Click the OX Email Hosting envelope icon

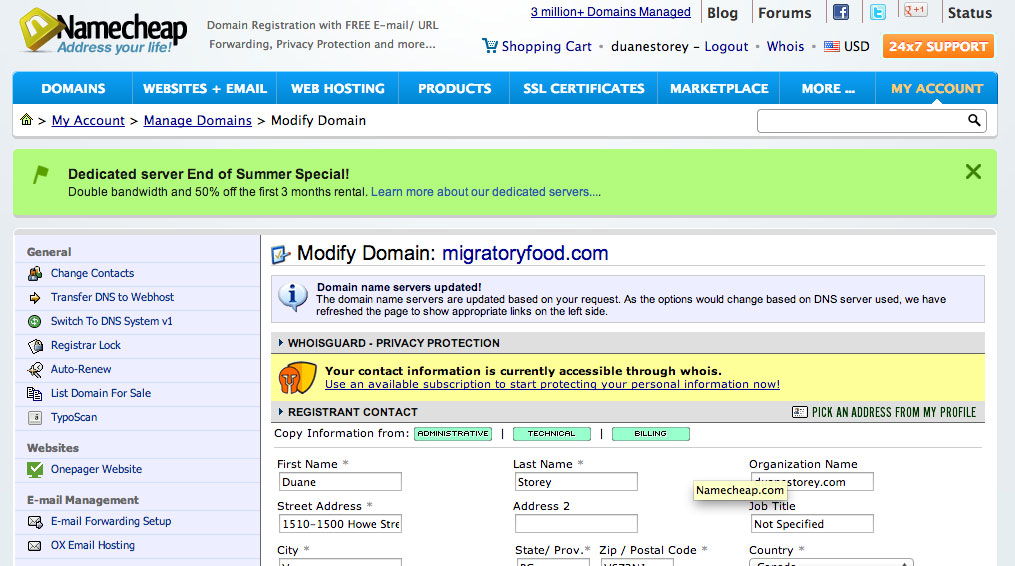click(35, 546)
